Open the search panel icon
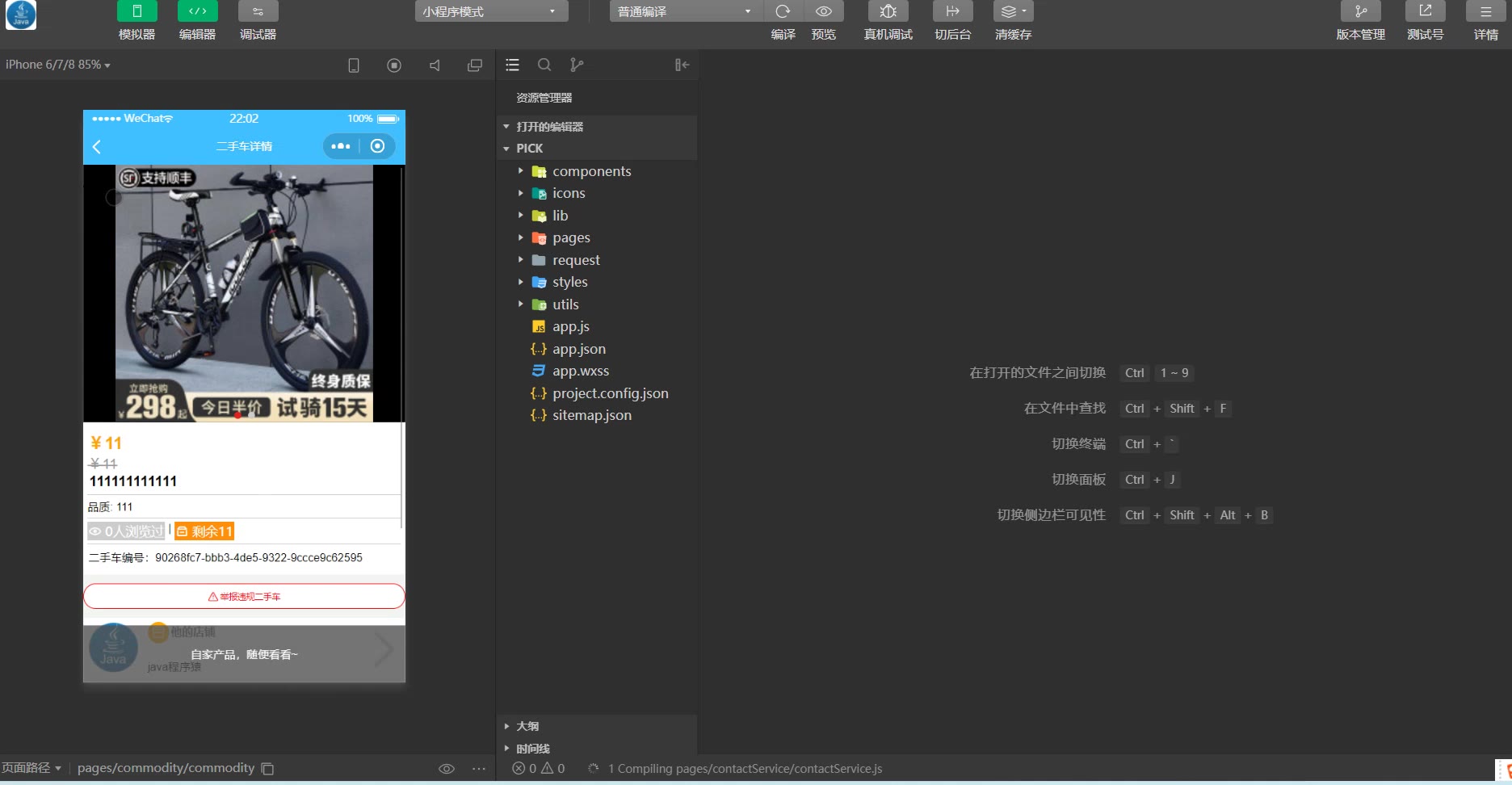 (544, 65)
